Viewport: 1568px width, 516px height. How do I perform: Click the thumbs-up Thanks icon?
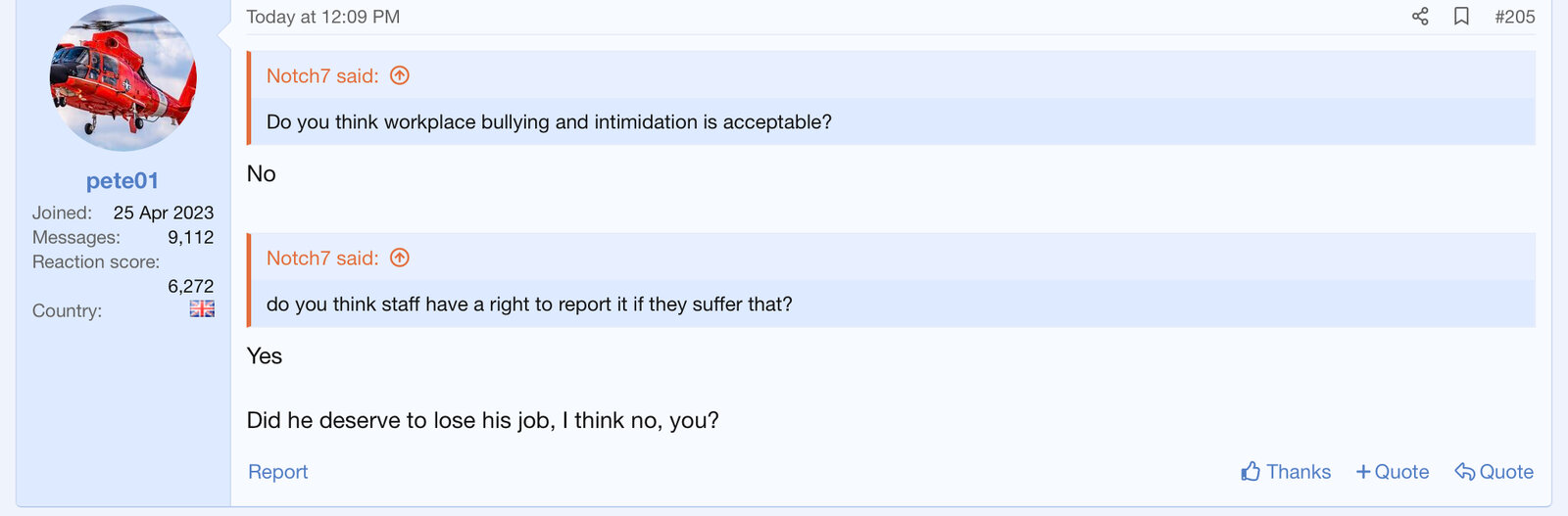[1250, 472]
